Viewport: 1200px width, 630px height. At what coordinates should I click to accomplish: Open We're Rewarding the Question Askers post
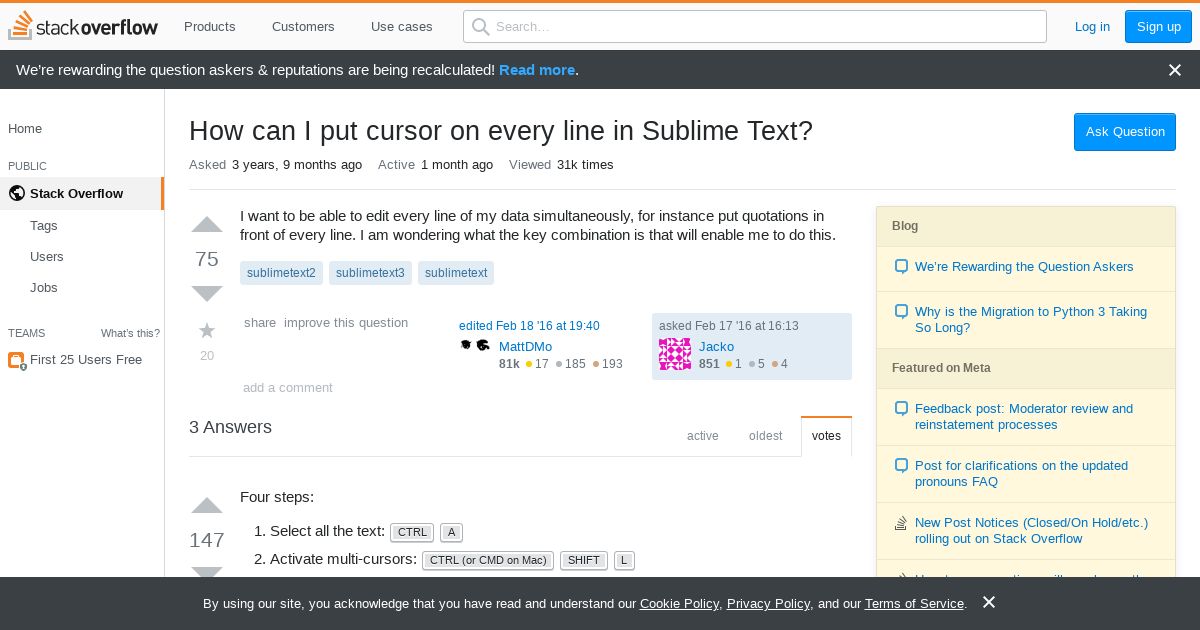[1024, 267]
